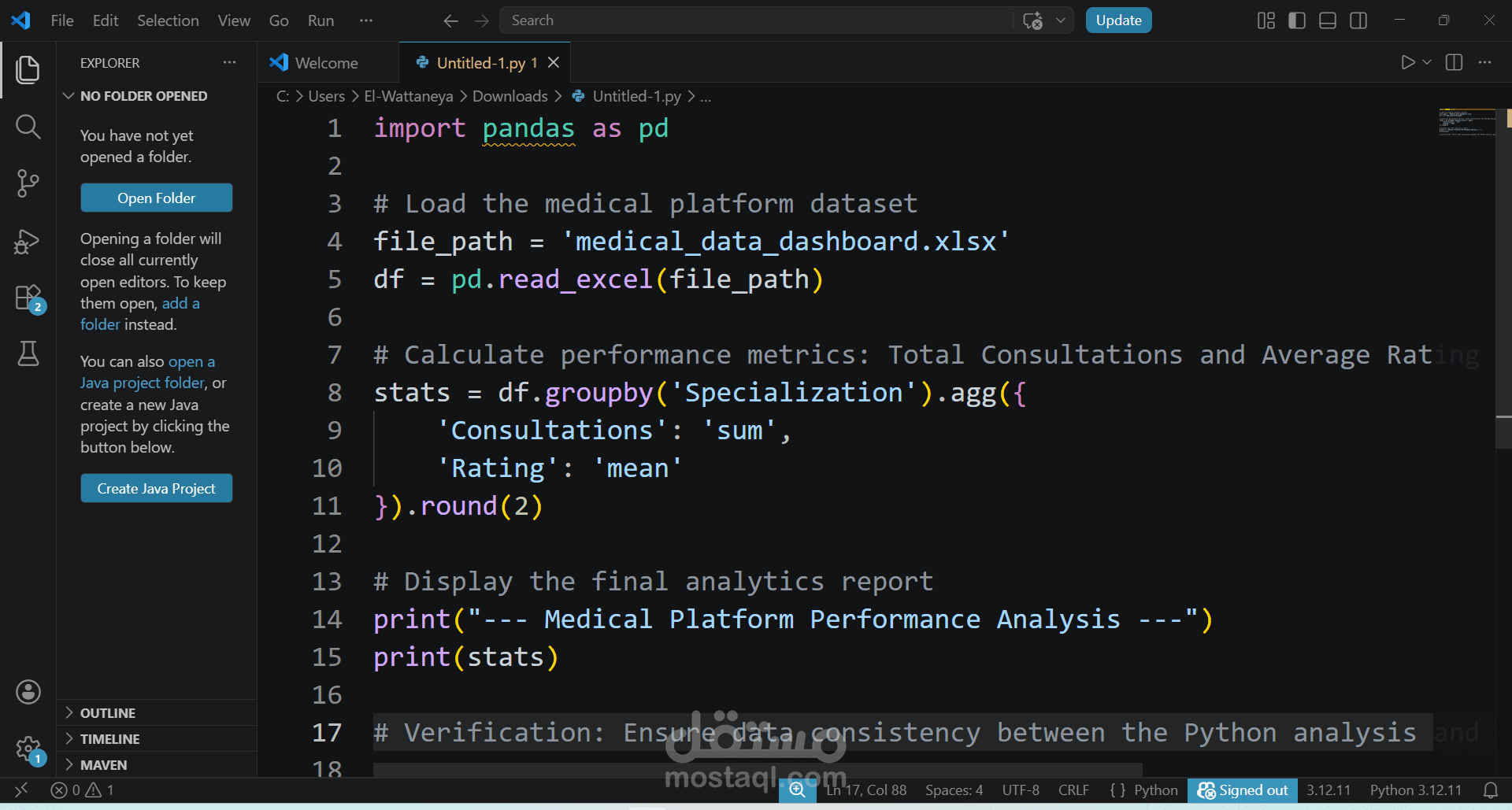Toggle the primary side bar
This screenshot has height=810, width=1512.
point(1297,20)
